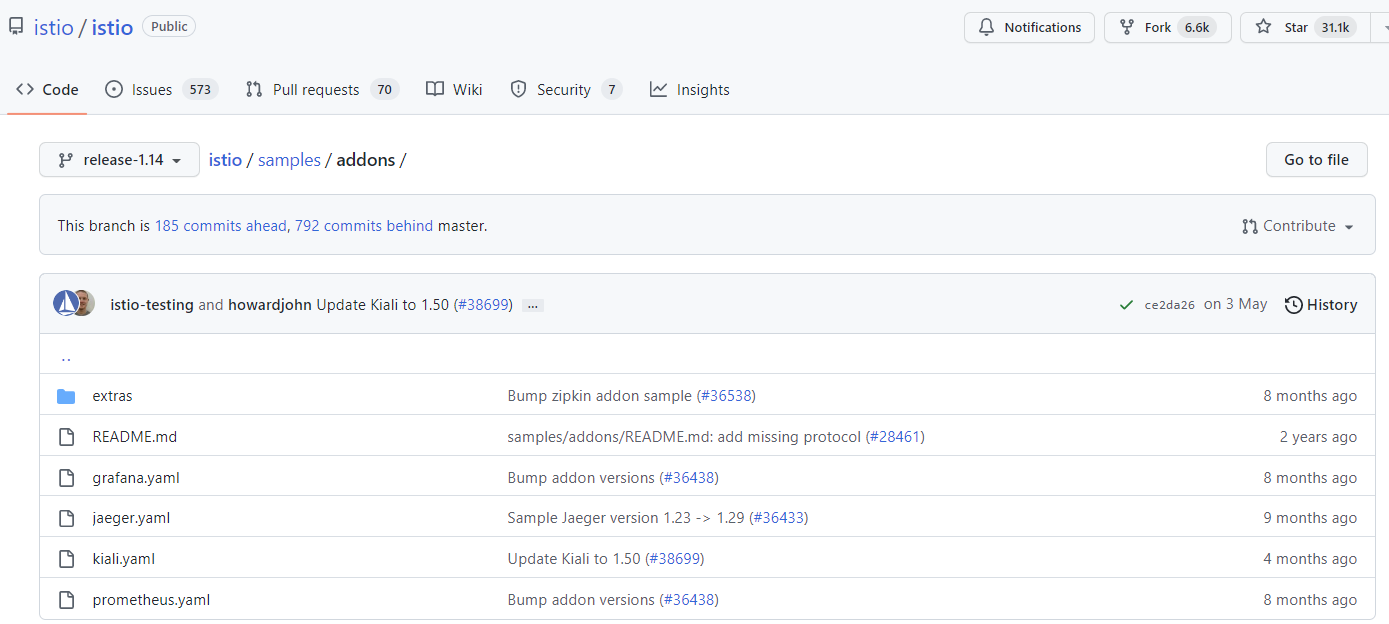Click the star icon in Star button
The height and width of the screenshot is (624, 1389).
coord(1264,28)
